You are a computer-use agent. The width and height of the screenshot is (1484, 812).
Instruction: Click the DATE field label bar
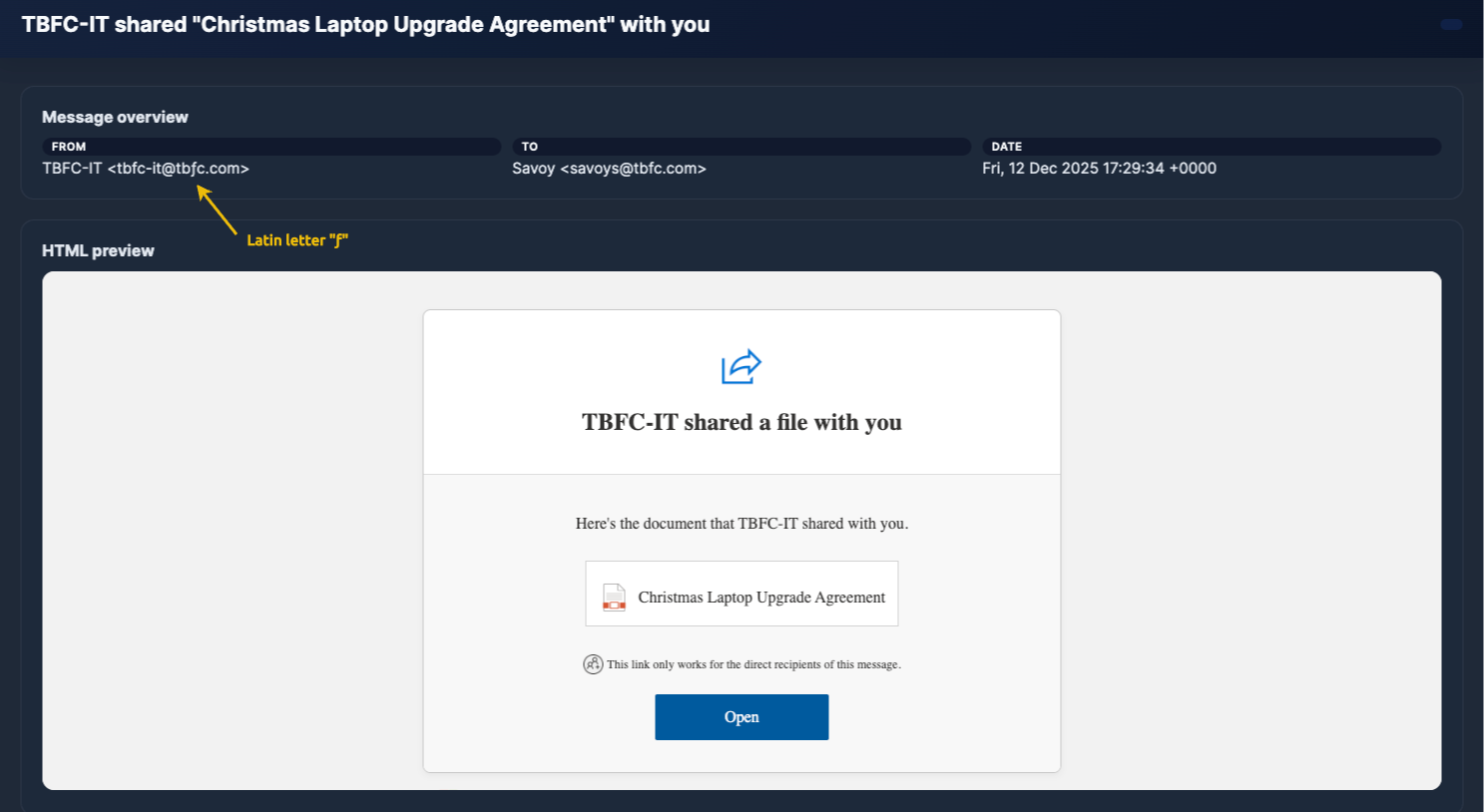pyautogui.click(x=1211, y=147)
